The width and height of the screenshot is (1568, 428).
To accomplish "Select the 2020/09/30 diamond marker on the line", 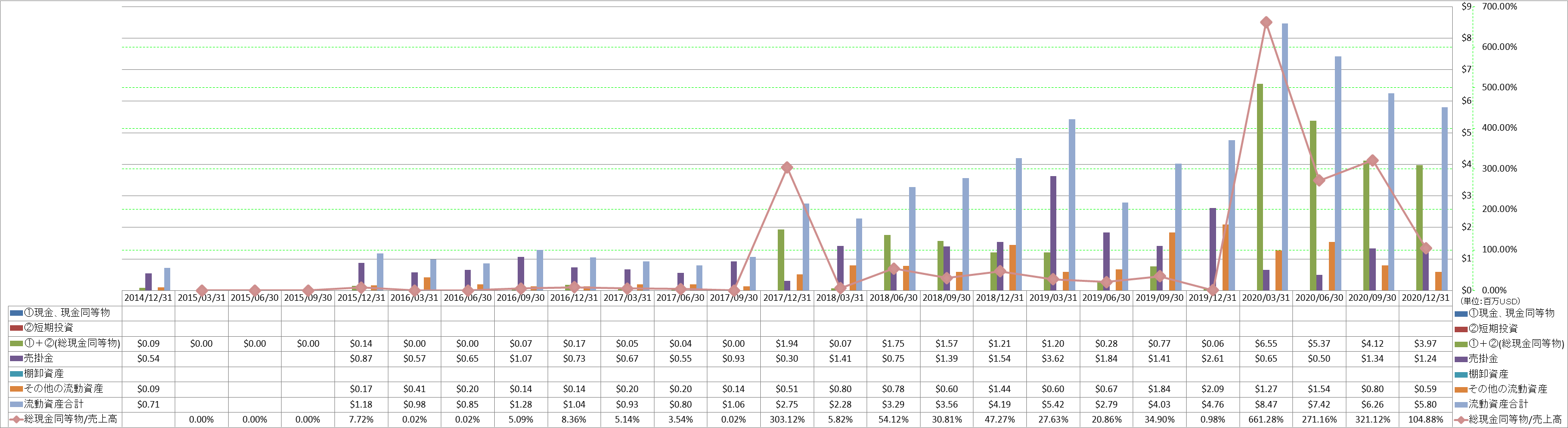I will [x=1372, y=161].
